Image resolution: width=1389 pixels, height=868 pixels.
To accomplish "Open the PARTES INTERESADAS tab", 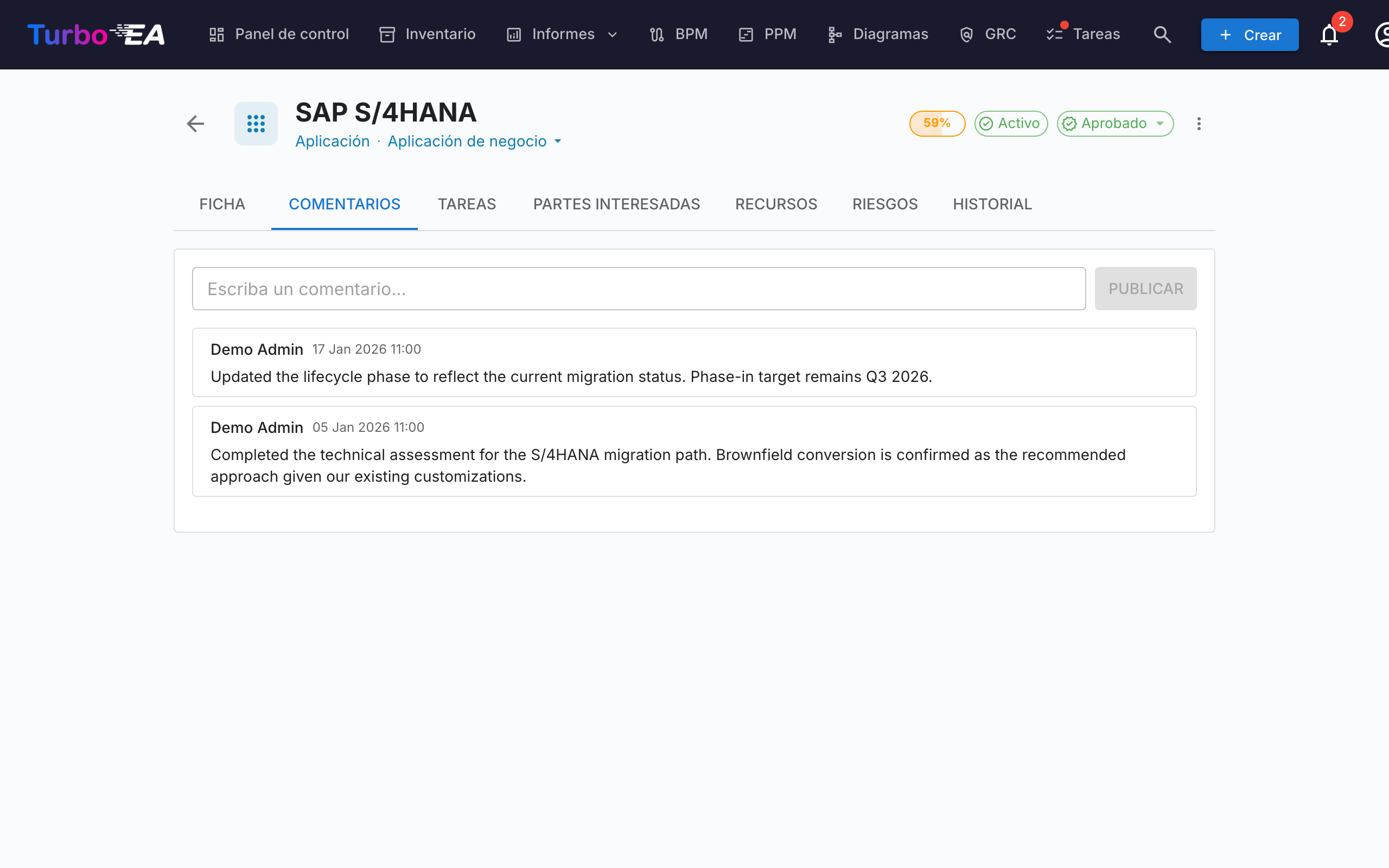I will [x=616, y=205].
